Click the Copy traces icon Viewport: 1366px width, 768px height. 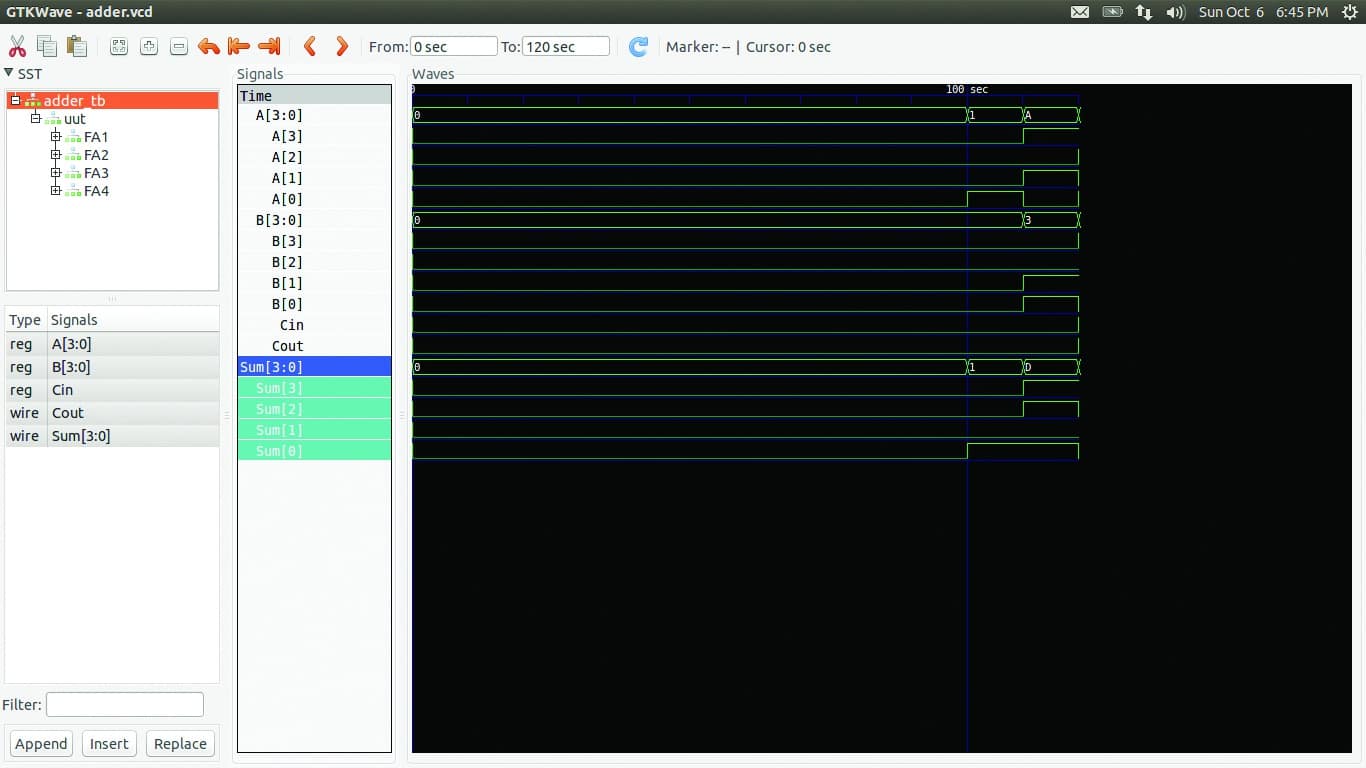[47, 46]
